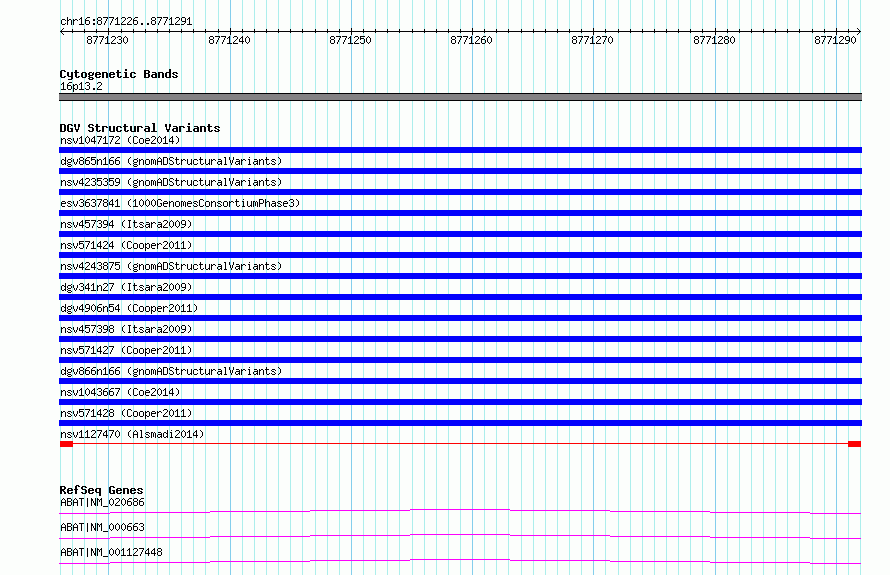Click ruler position 8771280
The image size is (890, 575).
click(x=714, y=40)
